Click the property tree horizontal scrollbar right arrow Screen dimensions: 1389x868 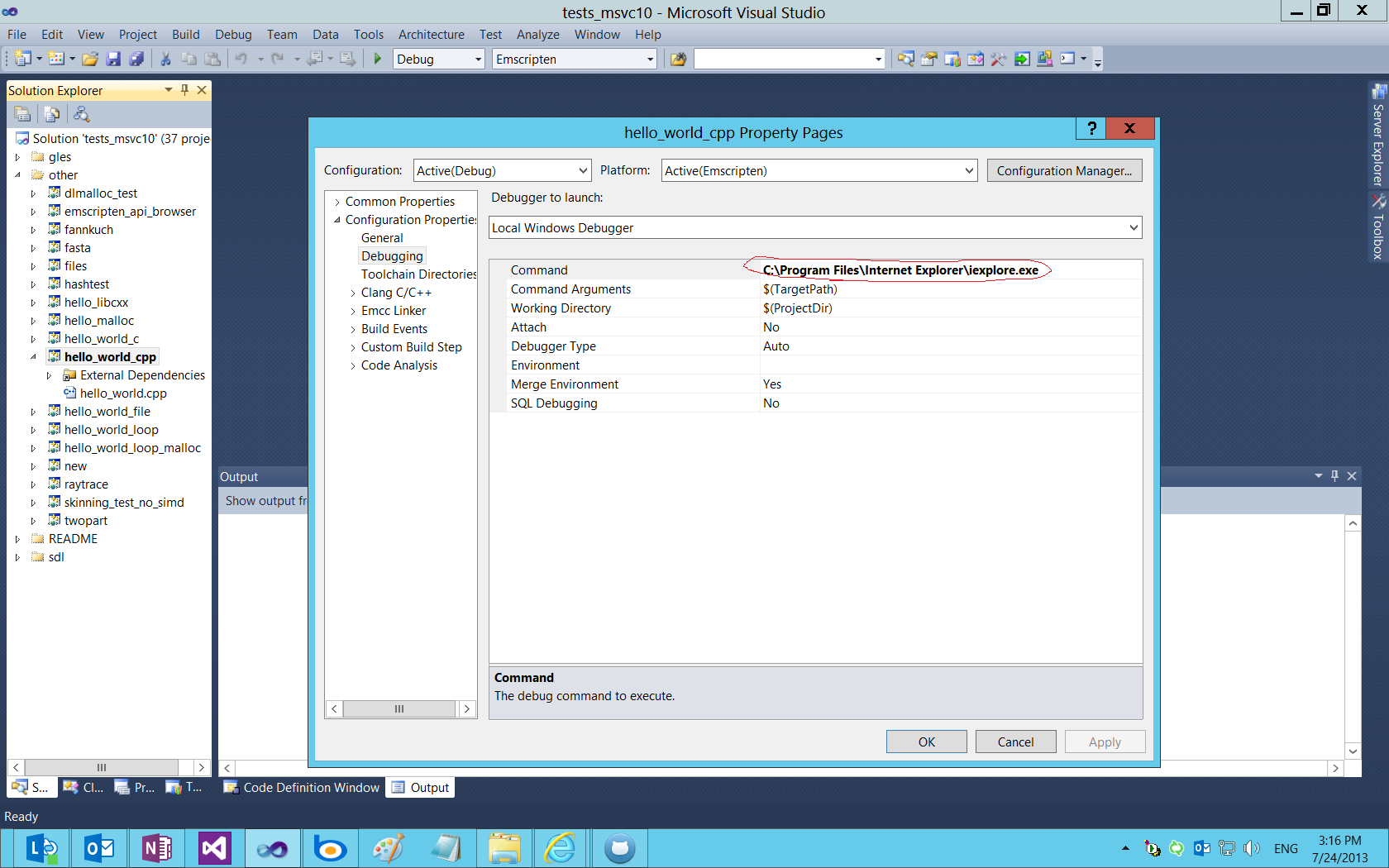[466, 708]
